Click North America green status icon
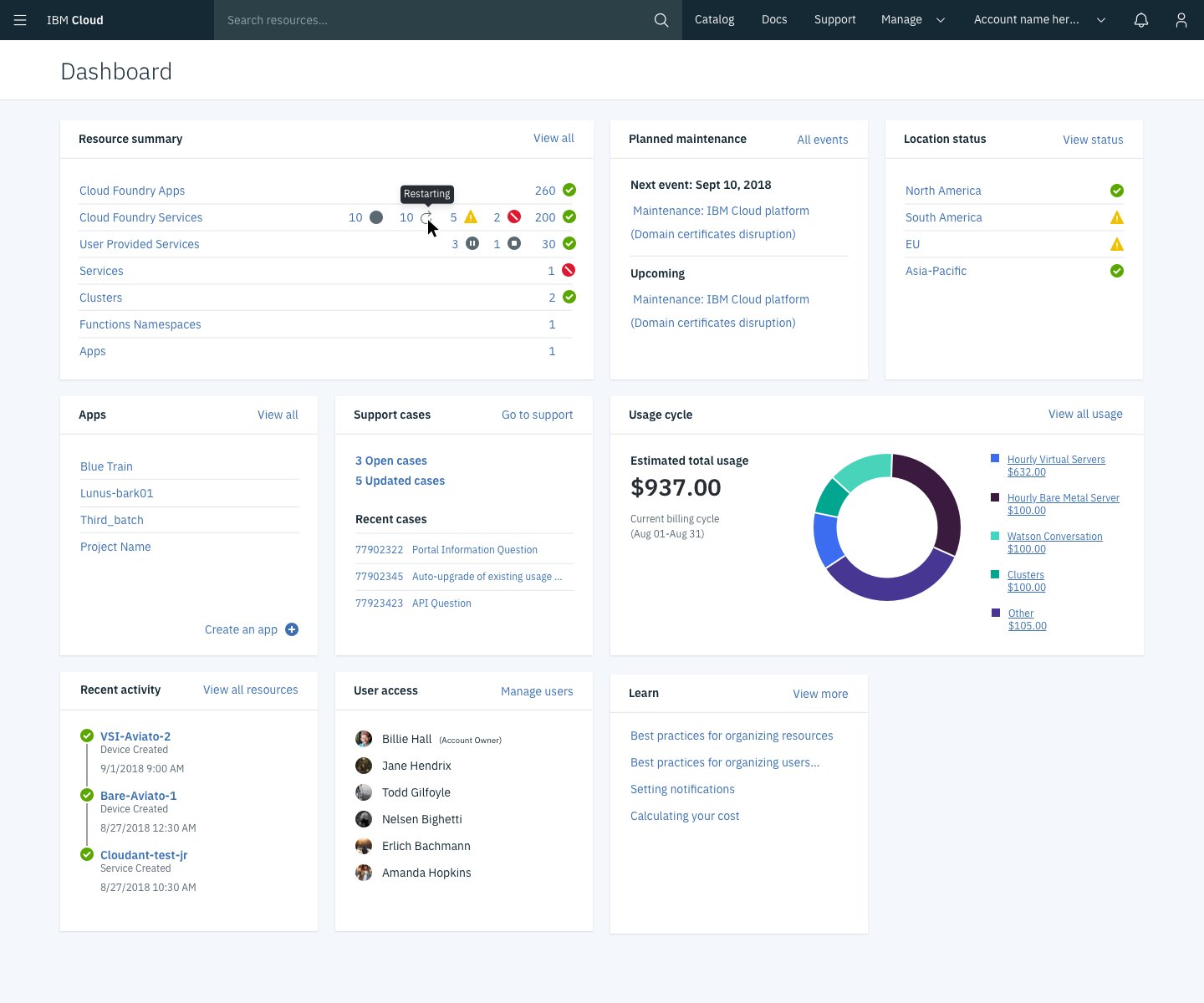The height and width of the screenshot is (1003, 1204). tap(1117, 191)
